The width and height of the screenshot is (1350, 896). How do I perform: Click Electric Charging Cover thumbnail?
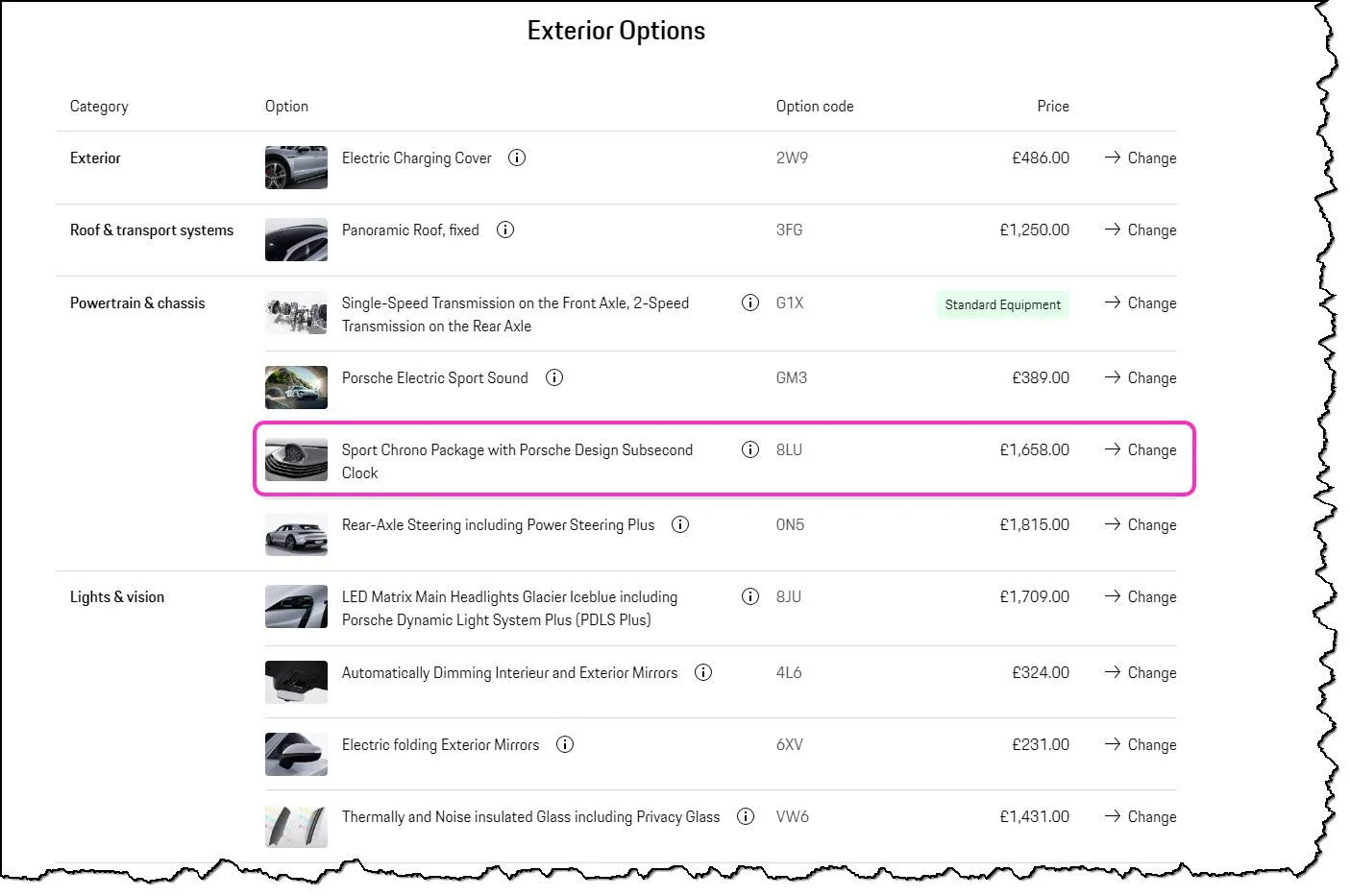(x=296, y=167)
